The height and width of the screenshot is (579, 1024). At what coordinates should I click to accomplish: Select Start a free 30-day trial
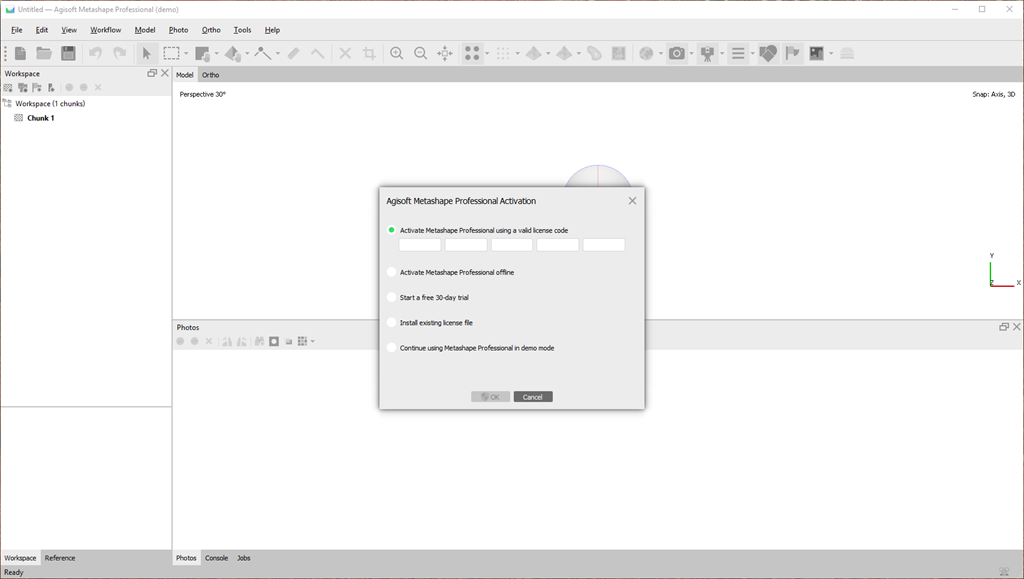pyautogui.click(x=391, y=297)
